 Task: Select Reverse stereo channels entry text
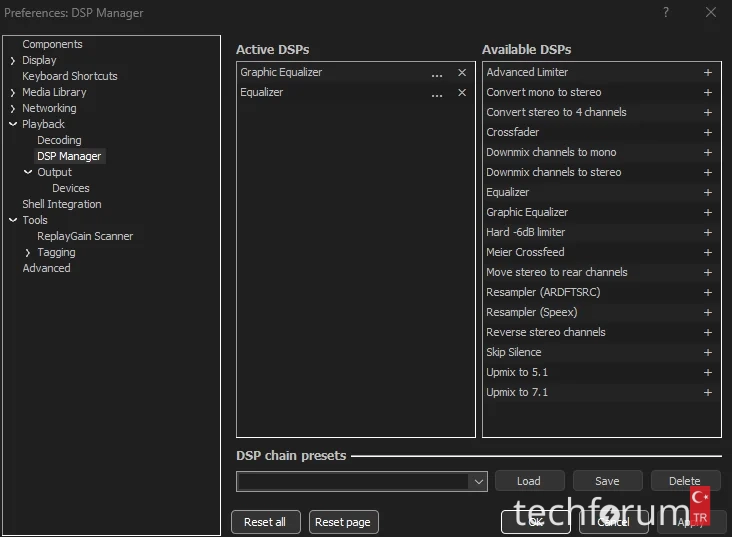(546, 332)
